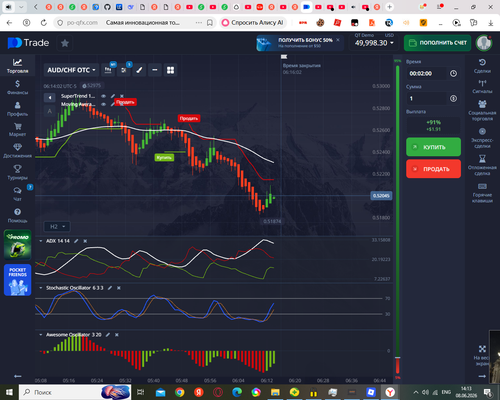The height and width of the screenshot is (400, 500).
Task: Open Google Chrome from the taskbar
Action: coord(180,392)
